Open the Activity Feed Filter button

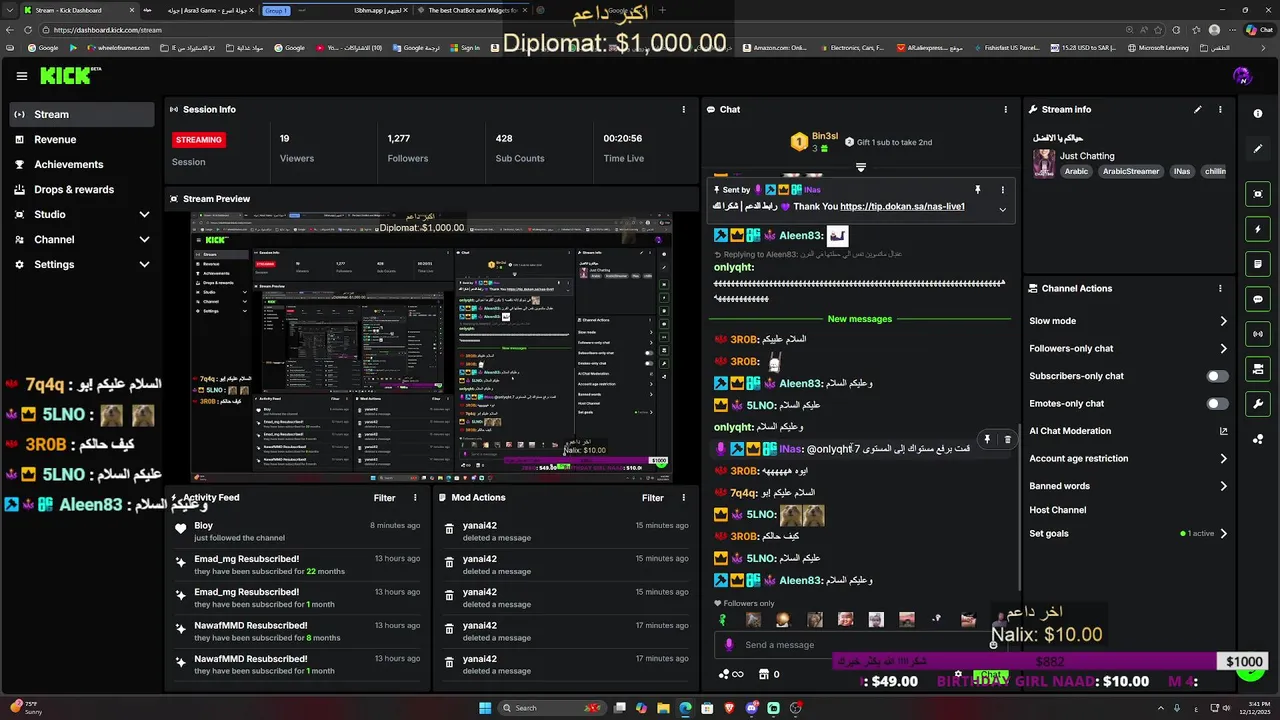(385, 497)
